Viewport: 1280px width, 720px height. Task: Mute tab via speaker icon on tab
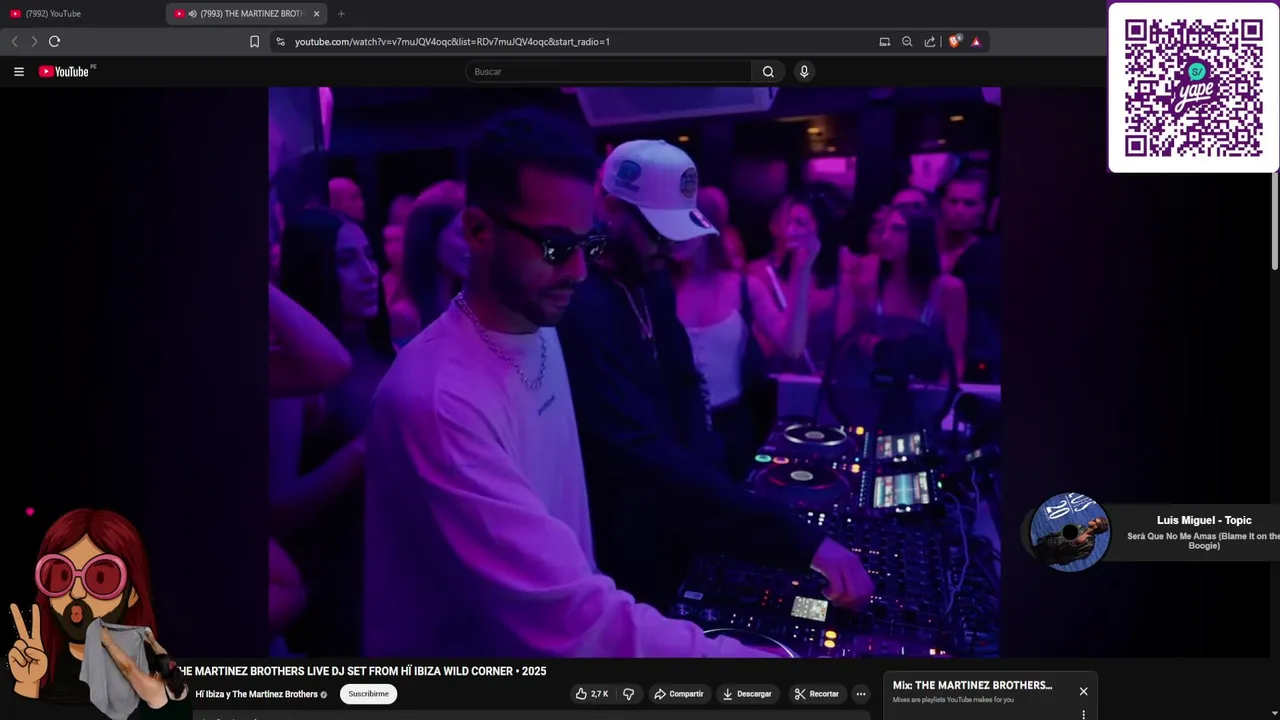click(x=192, y=13)
